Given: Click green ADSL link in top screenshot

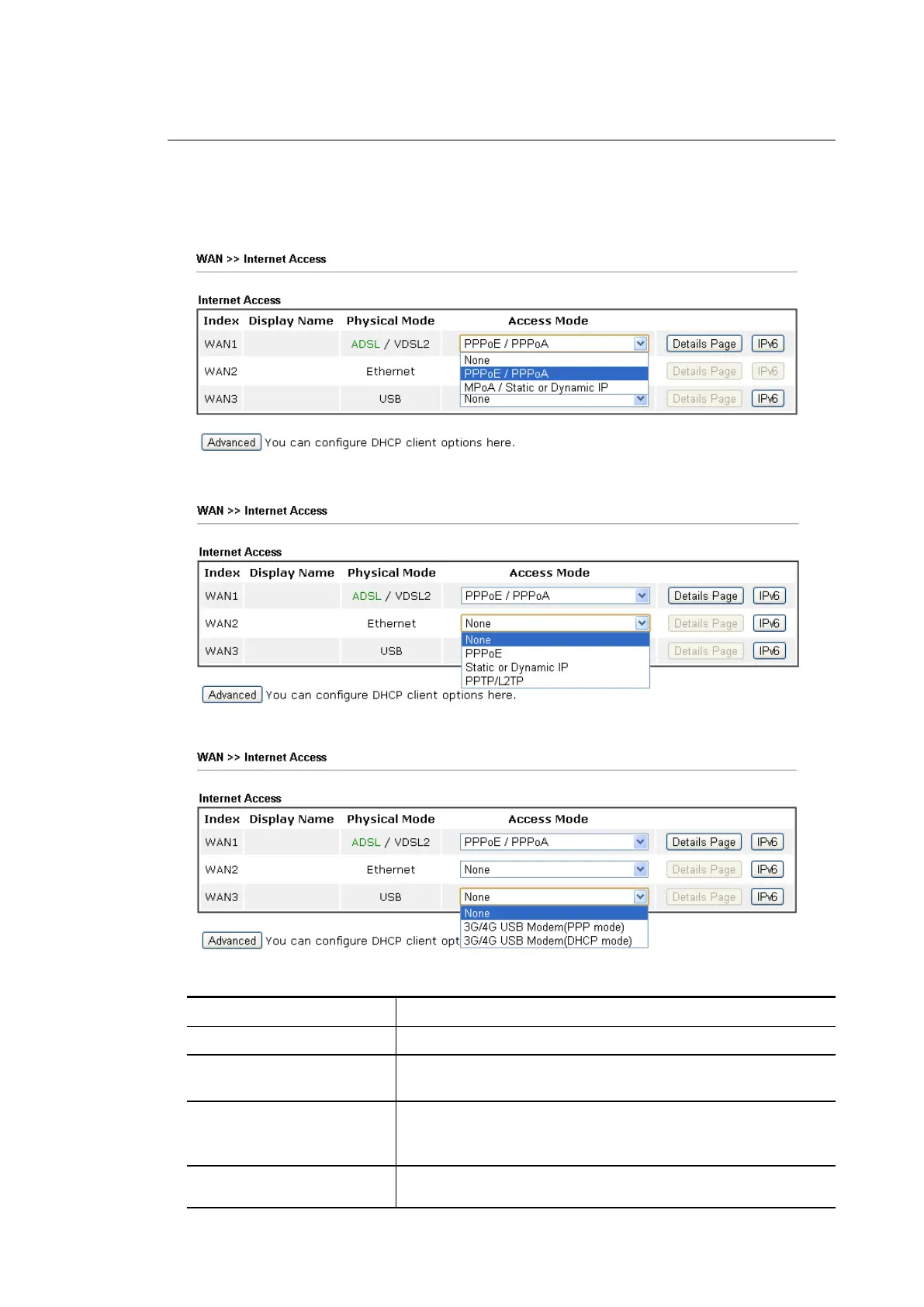Looking at the screenshot, I should (x=365, y=344).
